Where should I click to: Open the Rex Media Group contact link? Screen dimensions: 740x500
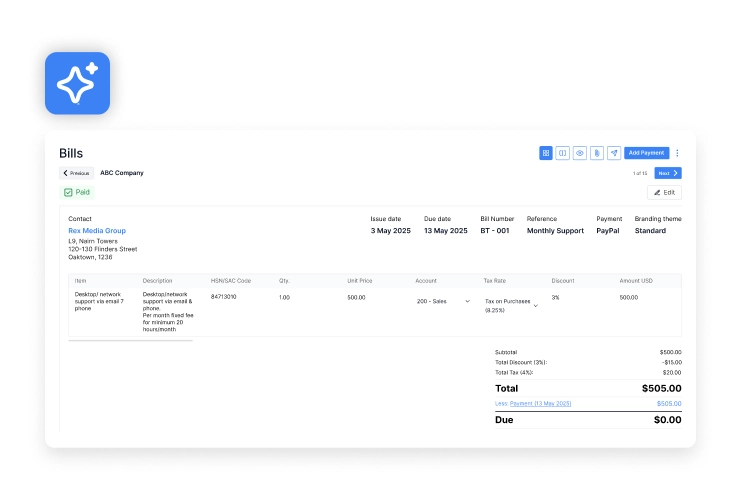(97, 231)
